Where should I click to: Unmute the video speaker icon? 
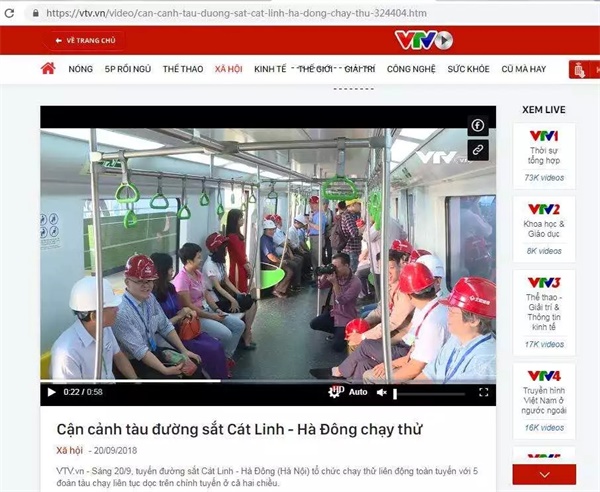[381, 392]
